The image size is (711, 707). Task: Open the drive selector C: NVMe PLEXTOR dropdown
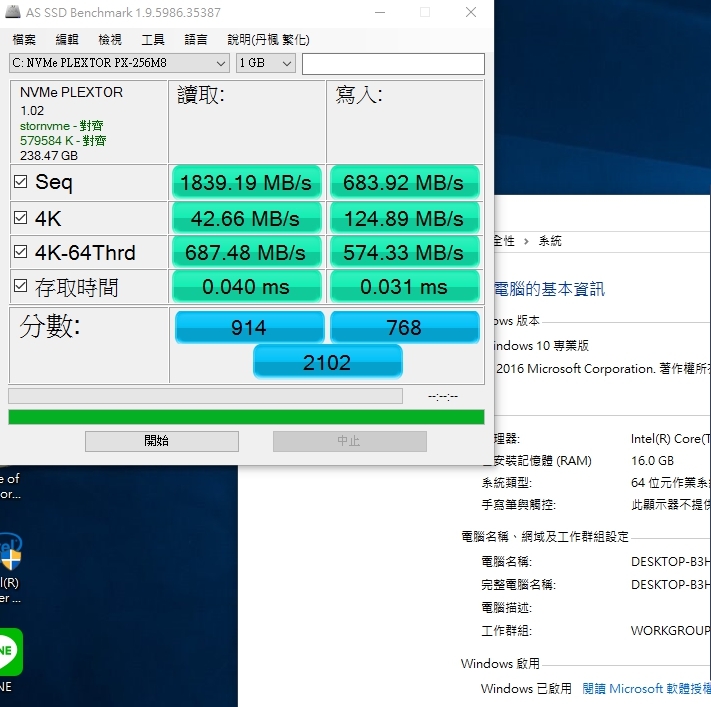pos(119,63)
